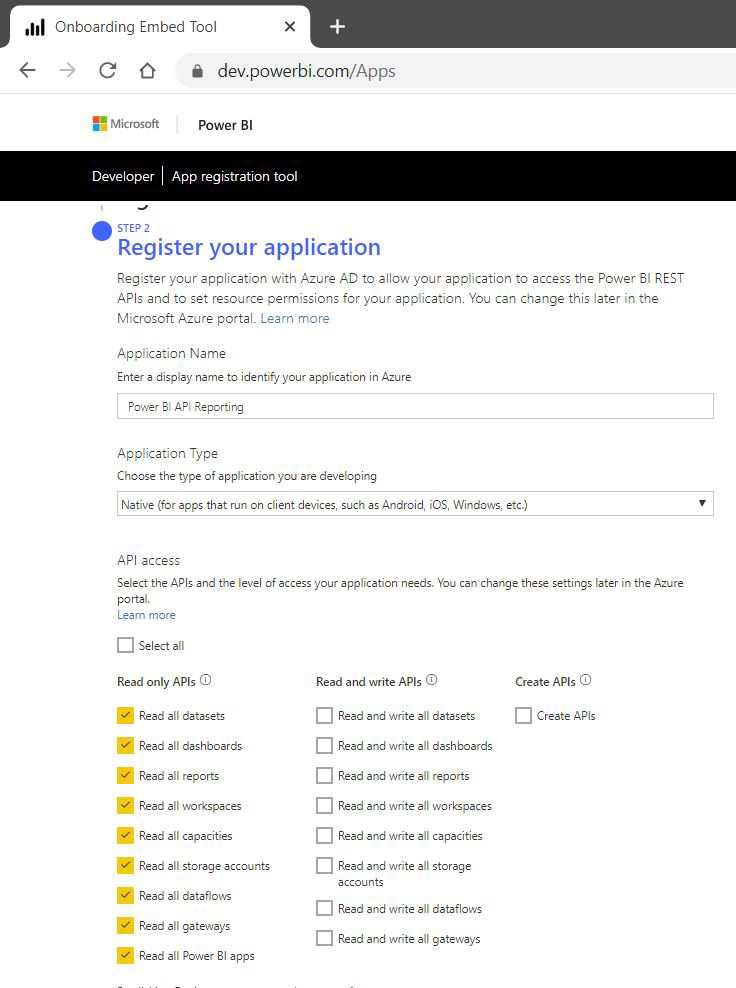Open a new tab with plus icon
This screenshot has width=736, height=988.
click(x=337, y=26)
